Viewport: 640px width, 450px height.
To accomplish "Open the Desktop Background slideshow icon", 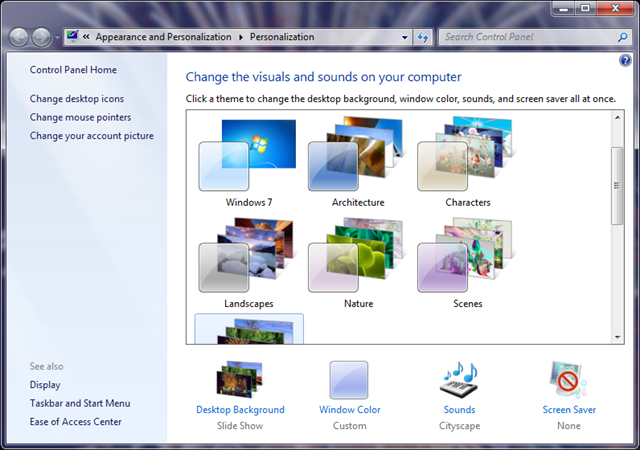I will point(240,379).
